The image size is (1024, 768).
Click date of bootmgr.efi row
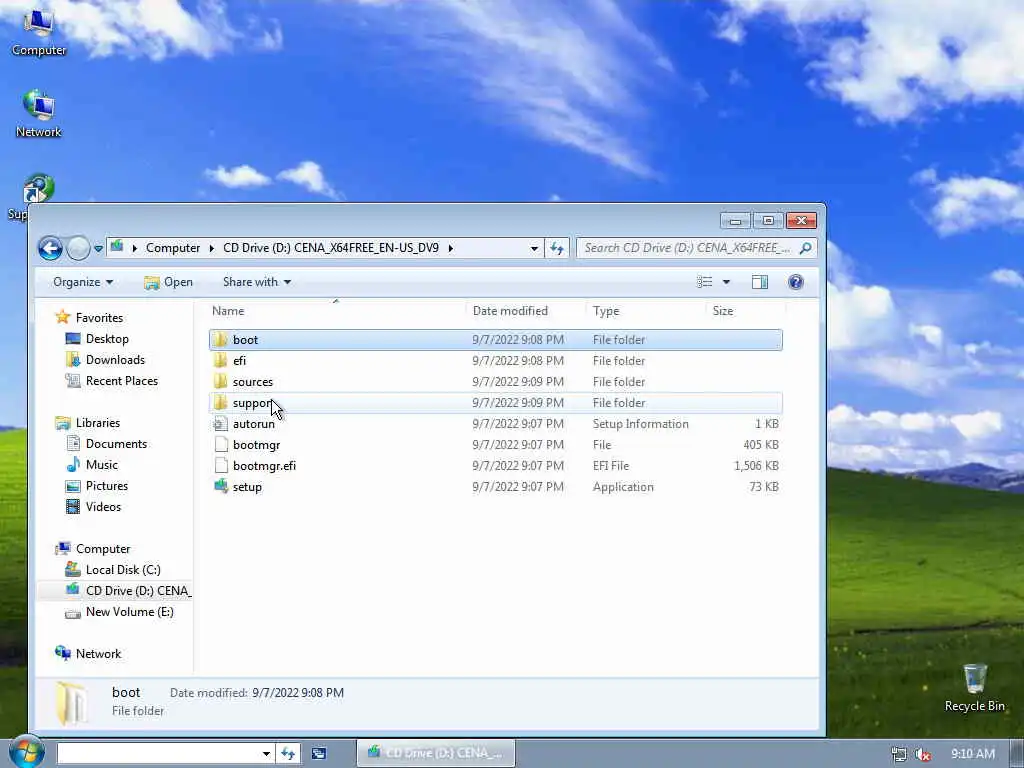coord(518,466)
